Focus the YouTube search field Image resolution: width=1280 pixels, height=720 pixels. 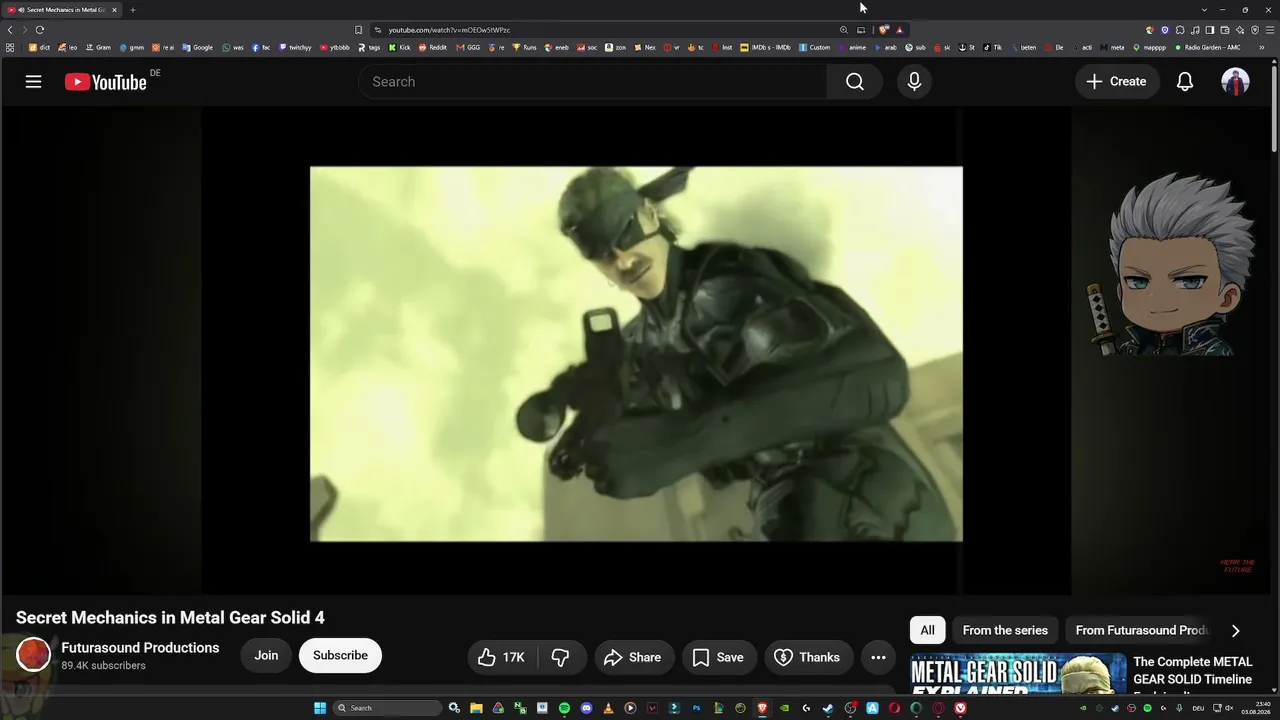click(593, 82)
